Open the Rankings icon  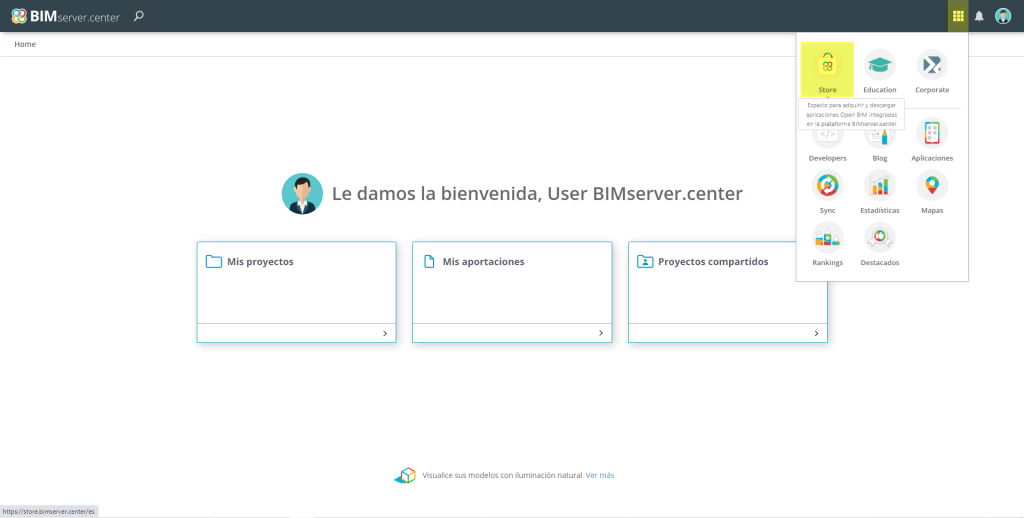click(x=827, y=238)
